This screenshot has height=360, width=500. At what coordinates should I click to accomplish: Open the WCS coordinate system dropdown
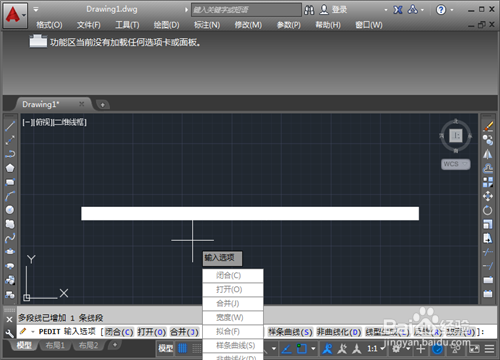[456, 164]
